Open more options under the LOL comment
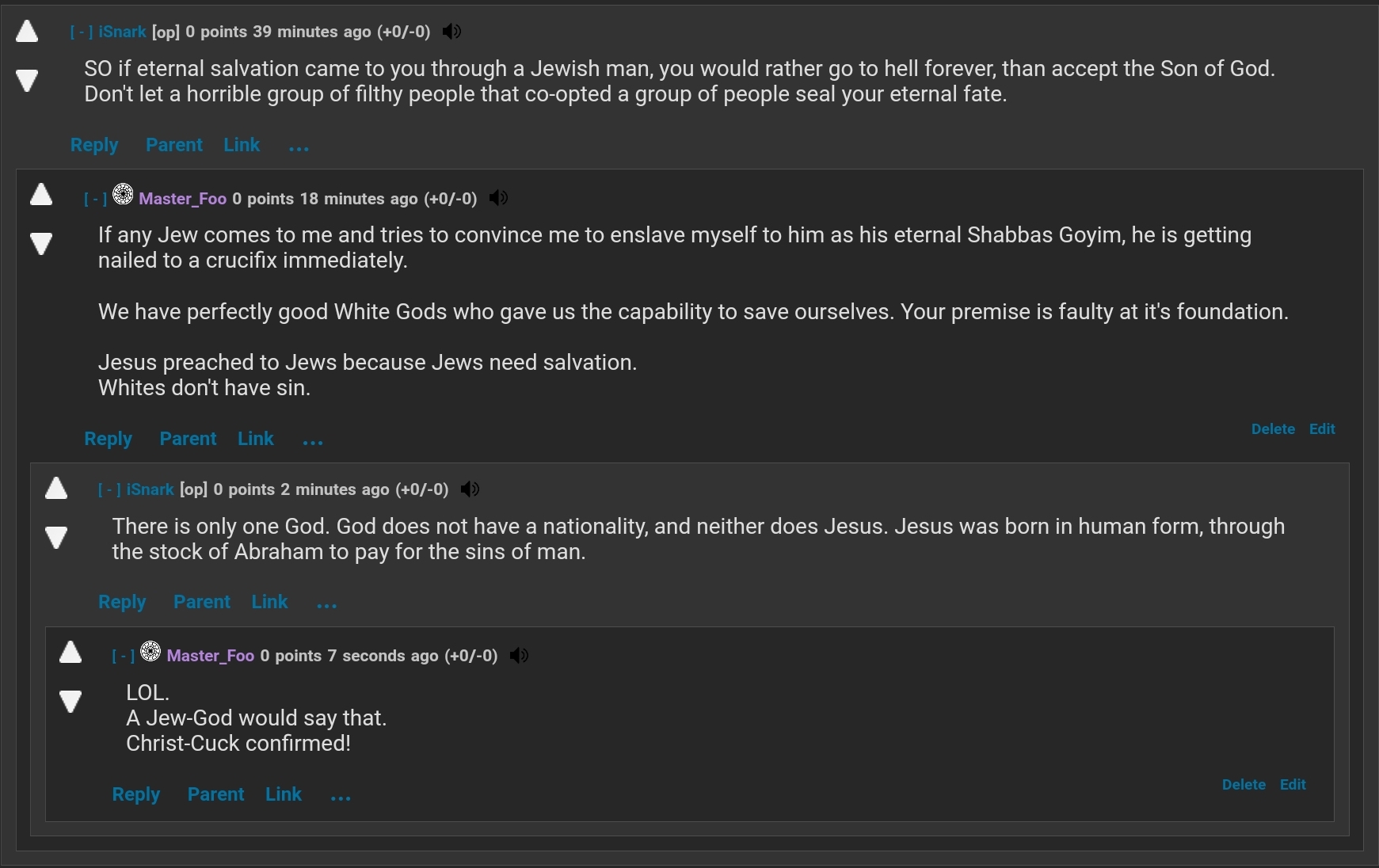 [341, 797]
